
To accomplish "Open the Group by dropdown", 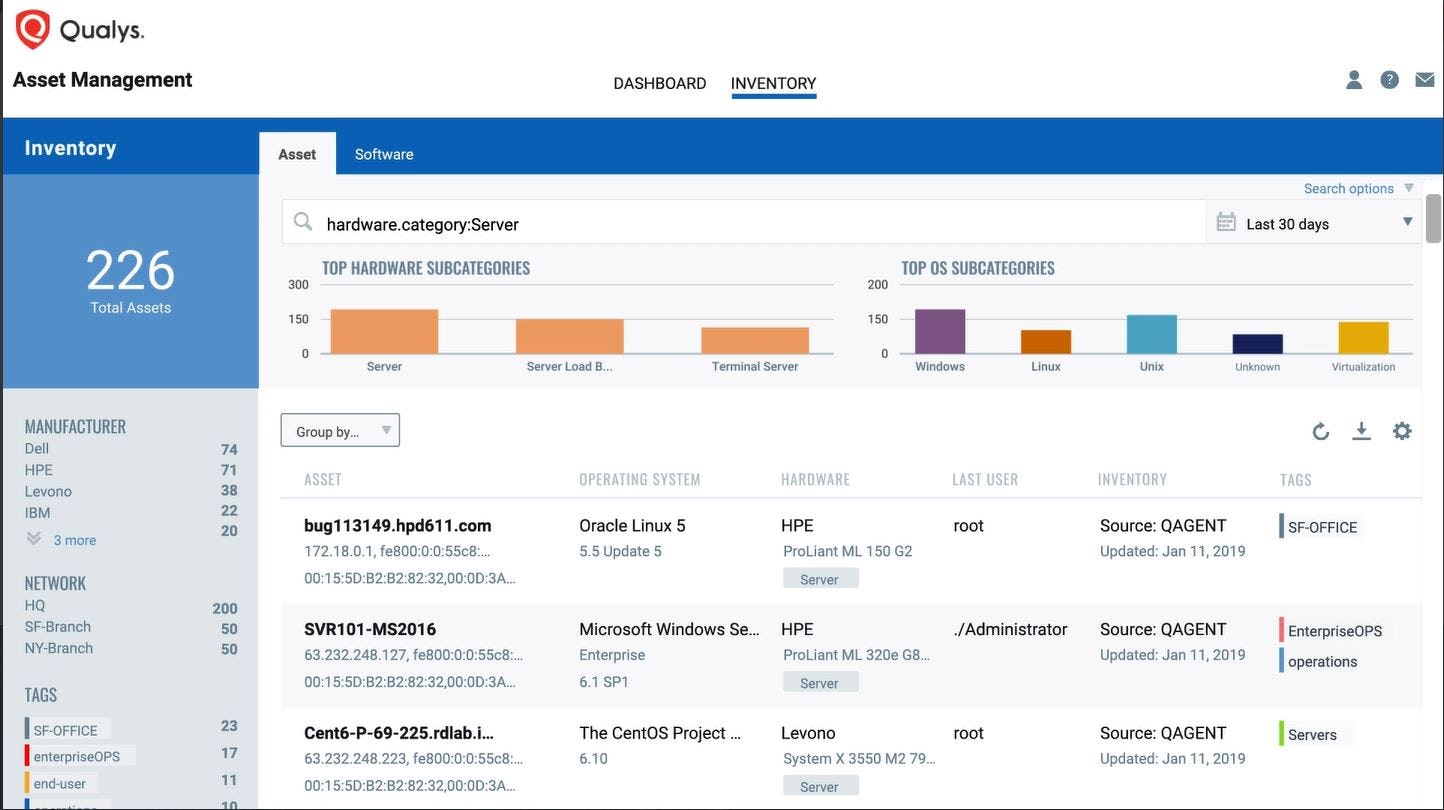I will click(x=340, y=431).
